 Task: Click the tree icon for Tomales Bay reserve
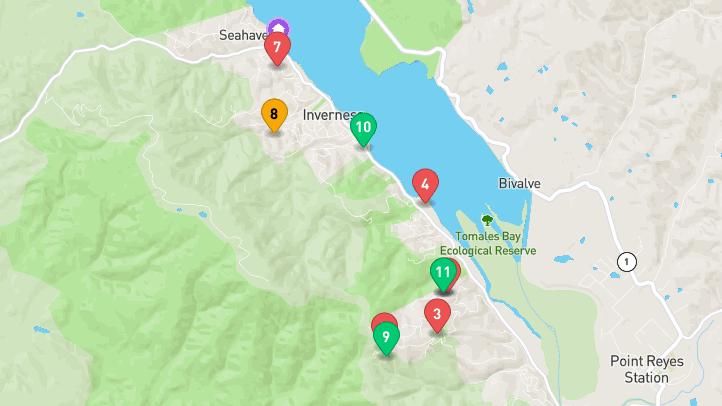pyautogui.click(x=487, y=220)
